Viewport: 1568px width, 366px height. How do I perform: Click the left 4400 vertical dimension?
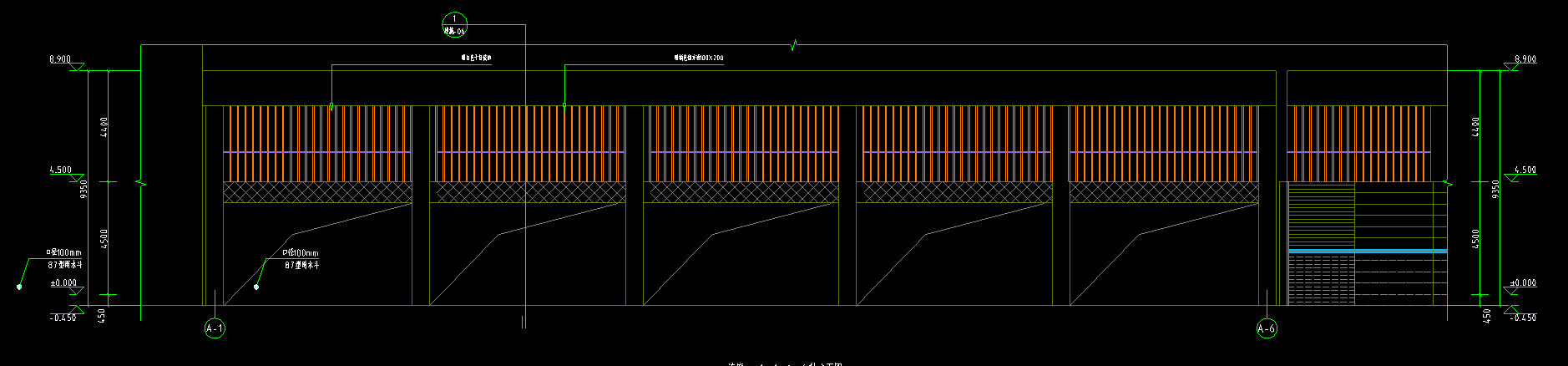click(104, 127)
